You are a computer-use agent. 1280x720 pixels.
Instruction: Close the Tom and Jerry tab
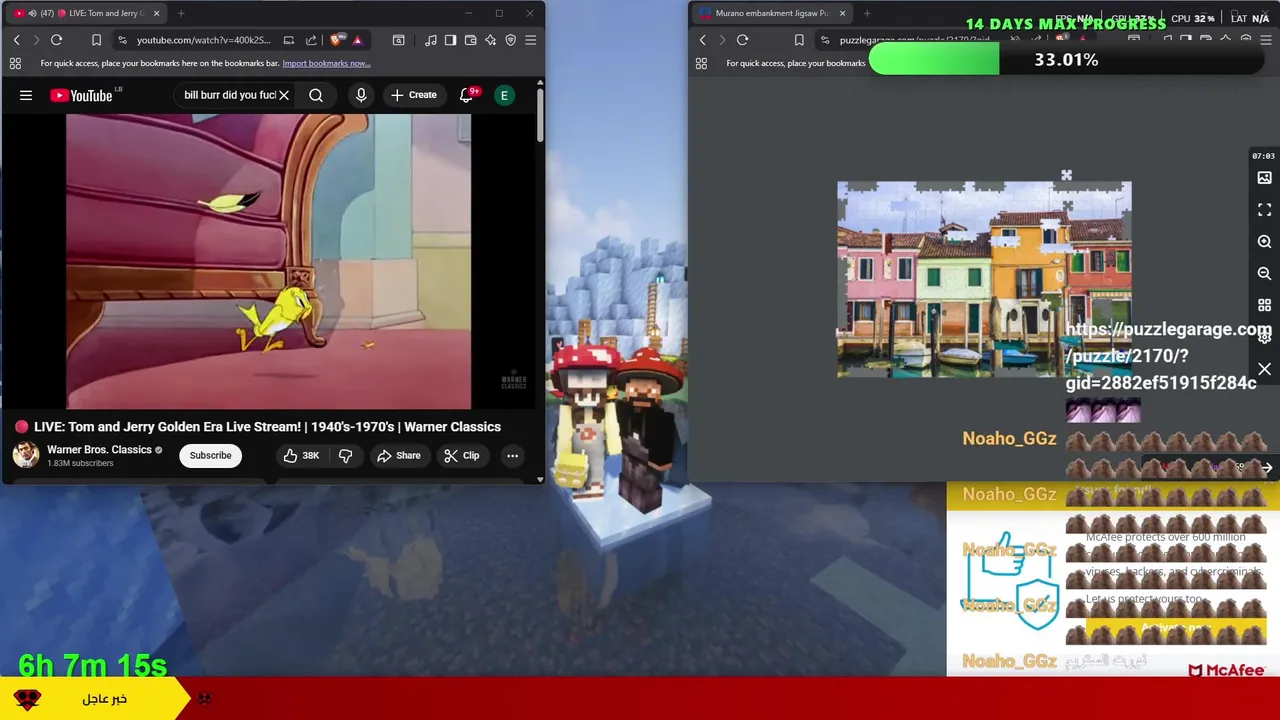click(x=156, y=13)
